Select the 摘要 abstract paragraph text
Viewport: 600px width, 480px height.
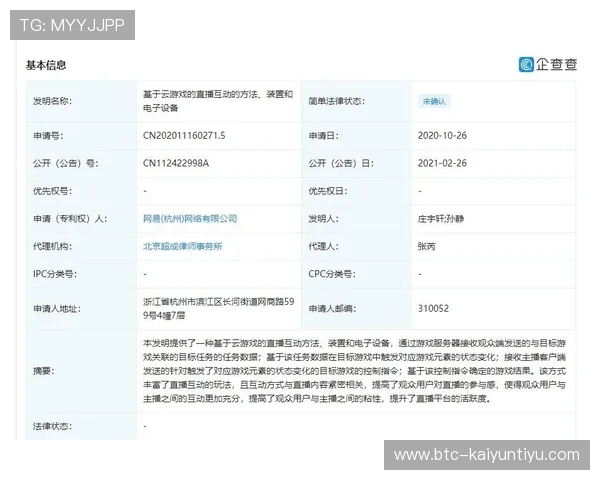pyautogui.click(x=354, y=371)
